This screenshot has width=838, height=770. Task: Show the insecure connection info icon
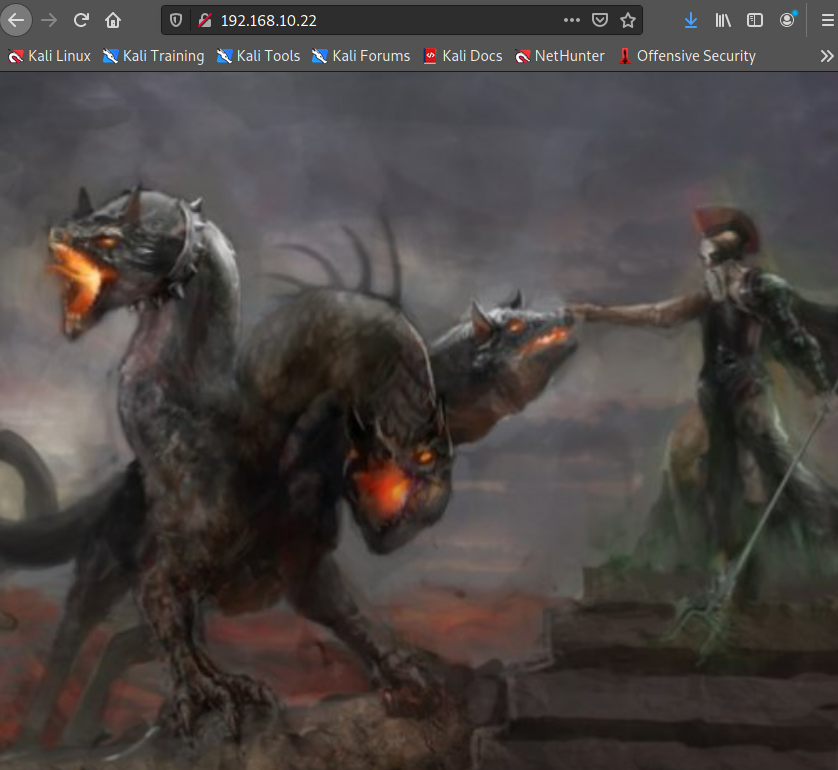pyautogui.click(x=205, y=20)
